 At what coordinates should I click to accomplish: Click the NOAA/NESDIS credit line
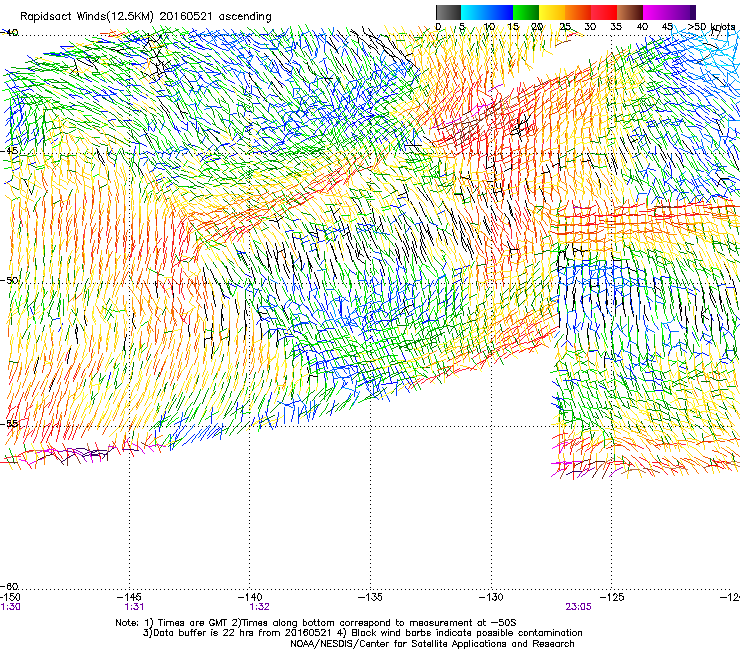coord(432,644)
